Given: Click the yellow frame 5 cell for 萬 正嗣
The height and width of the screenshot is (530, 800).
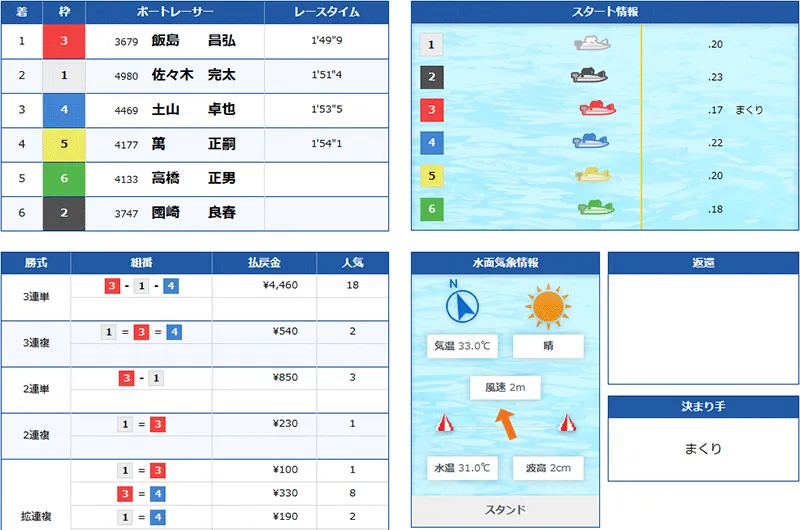Looking at the screenshot, I should pos(64,144).
